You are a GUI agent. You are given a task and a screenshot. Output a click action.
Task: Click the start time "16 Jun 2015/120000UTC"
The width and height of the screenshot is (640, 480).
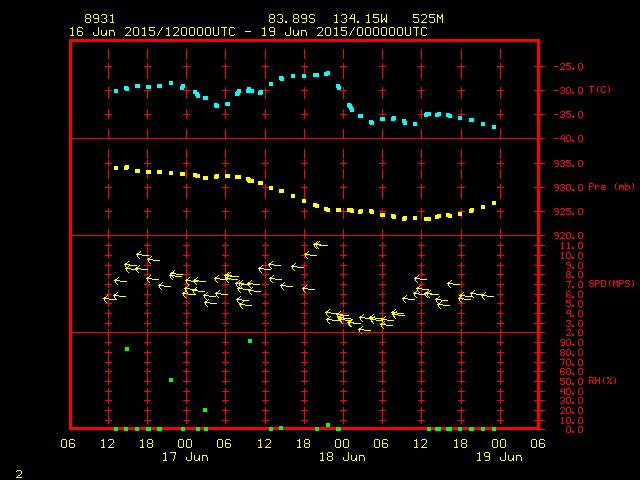(x=152, y=32)
